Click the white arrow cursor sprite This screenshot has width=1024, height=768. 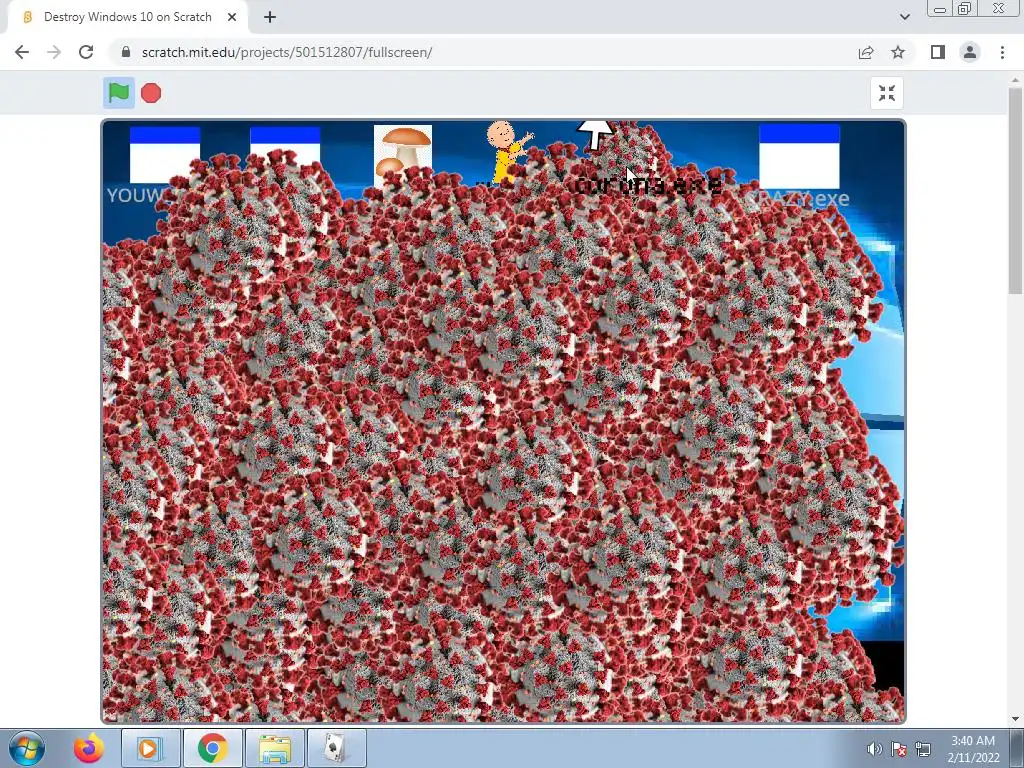point(594,134)
